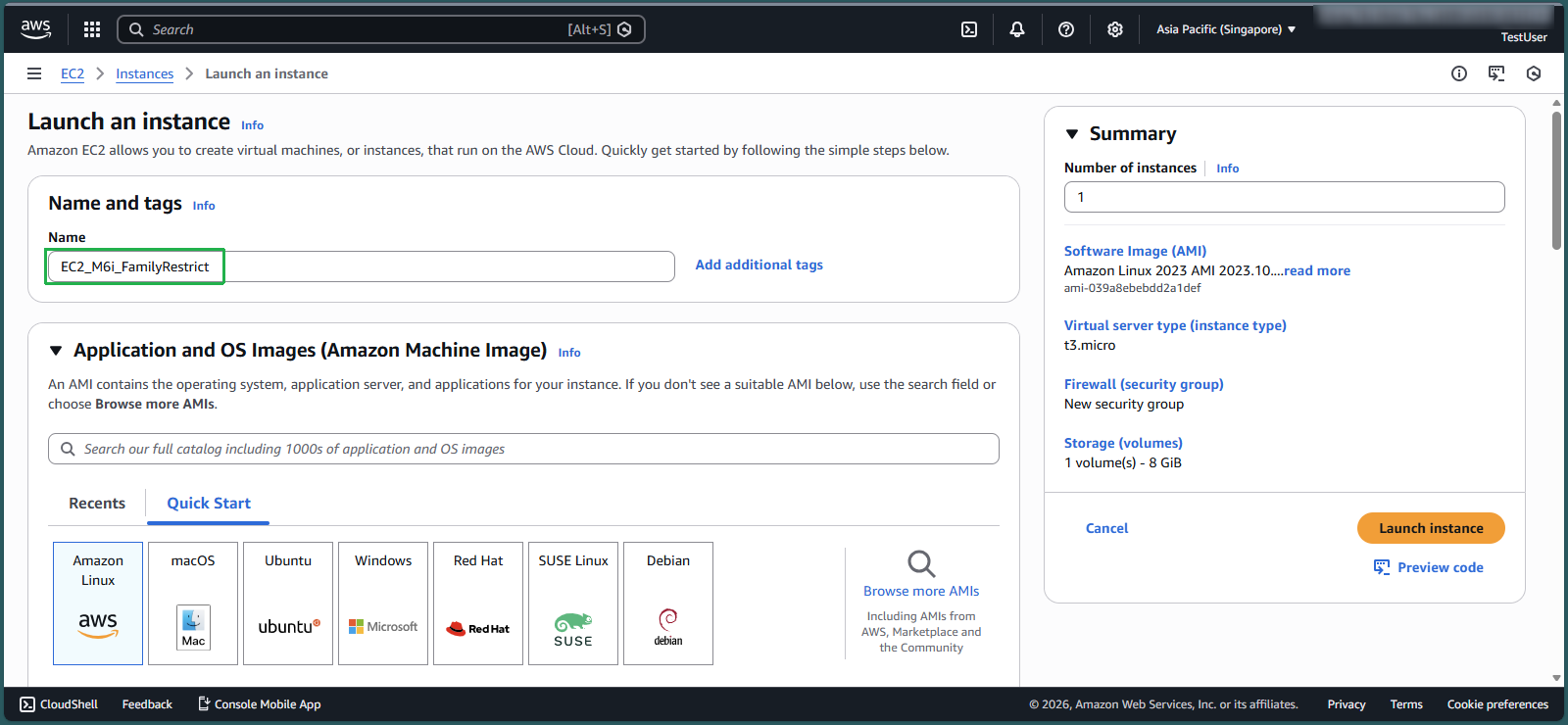1568x725 pixels.
Task: Collapse the Summary panel
Action: point(1072,134)
